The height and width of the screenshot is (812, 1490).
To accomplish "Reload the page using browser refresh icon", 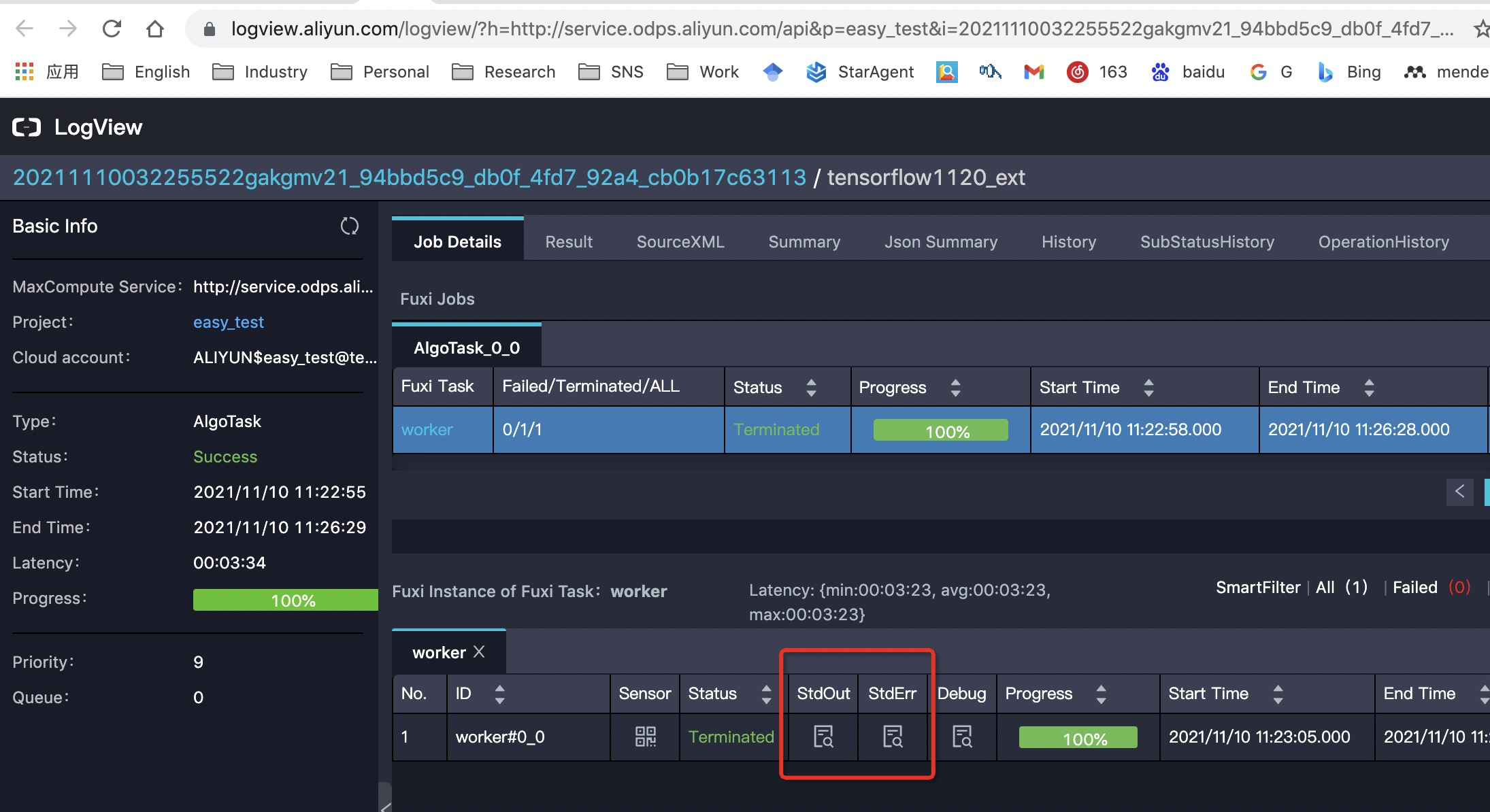I will [x=112, y=29].
